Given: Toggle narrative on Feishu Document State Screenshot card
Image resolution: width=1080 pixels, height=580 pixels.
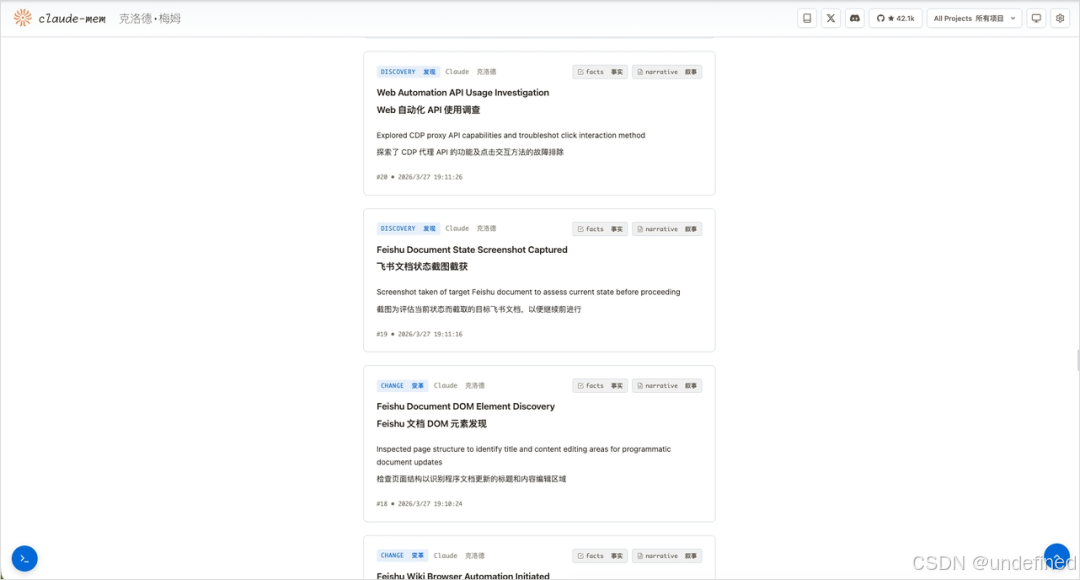Looking at the screenshot, I should coord(667,229).
